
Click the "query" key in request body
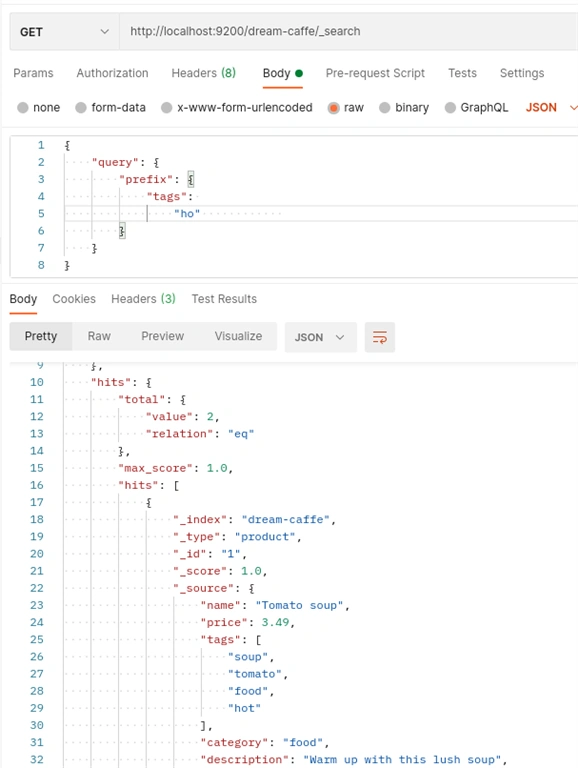click(115, 163)
